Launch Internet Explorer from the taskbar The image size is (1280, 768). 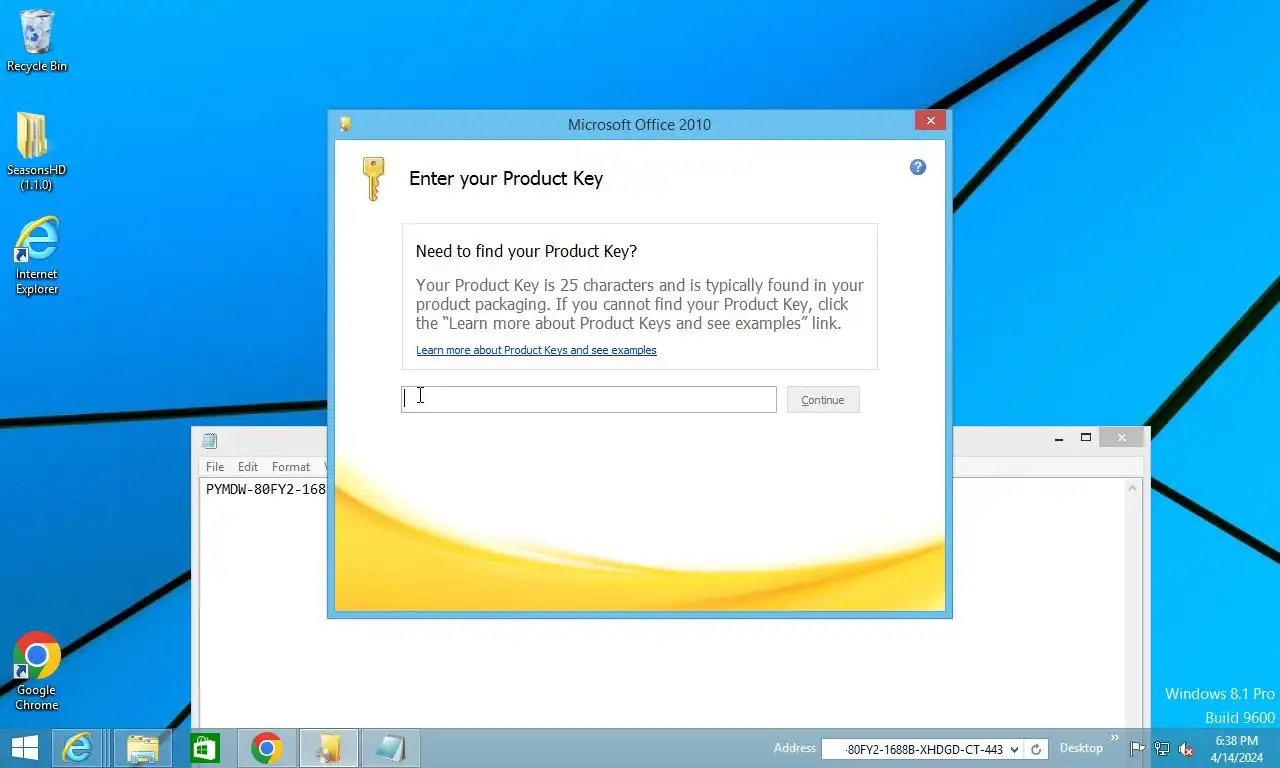[x=77, y=748]
